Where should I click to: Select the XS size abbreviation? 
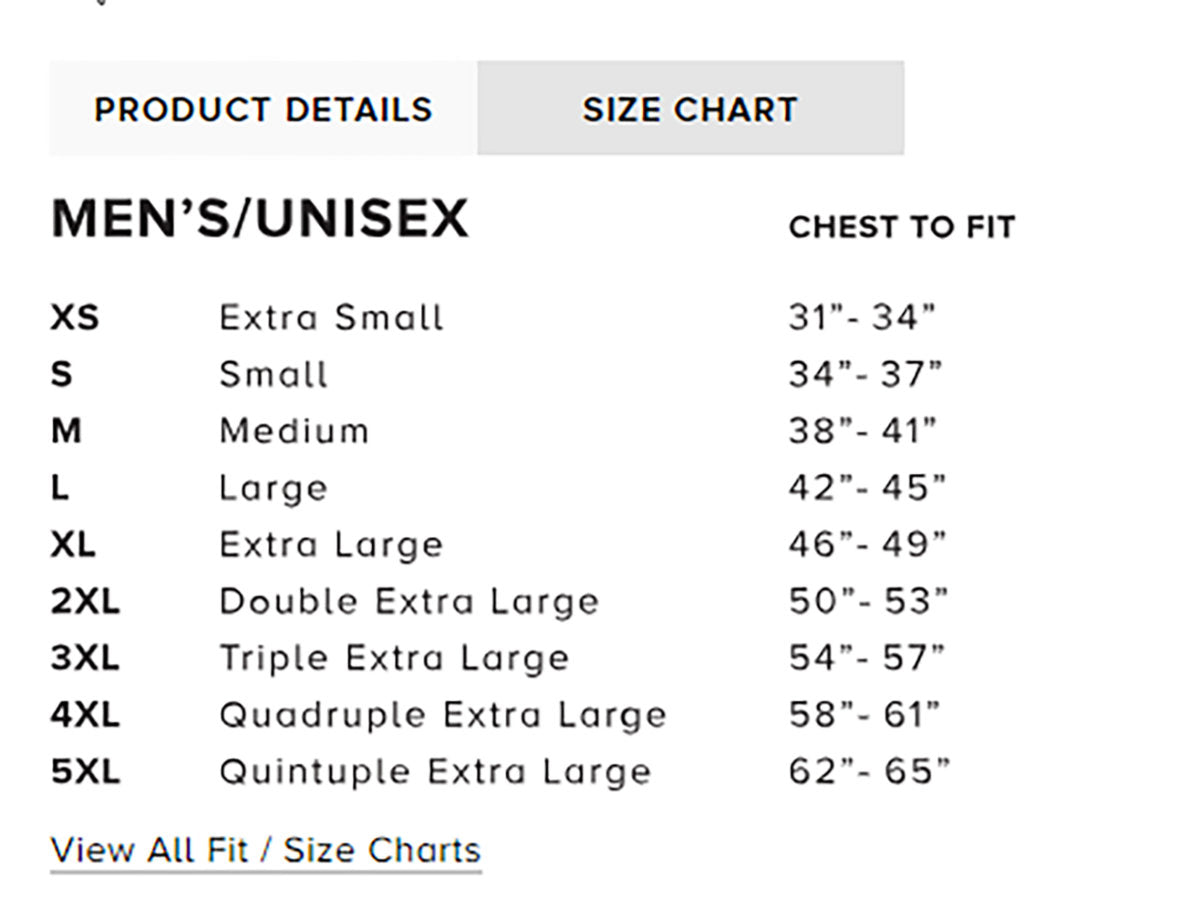(75, 318)
